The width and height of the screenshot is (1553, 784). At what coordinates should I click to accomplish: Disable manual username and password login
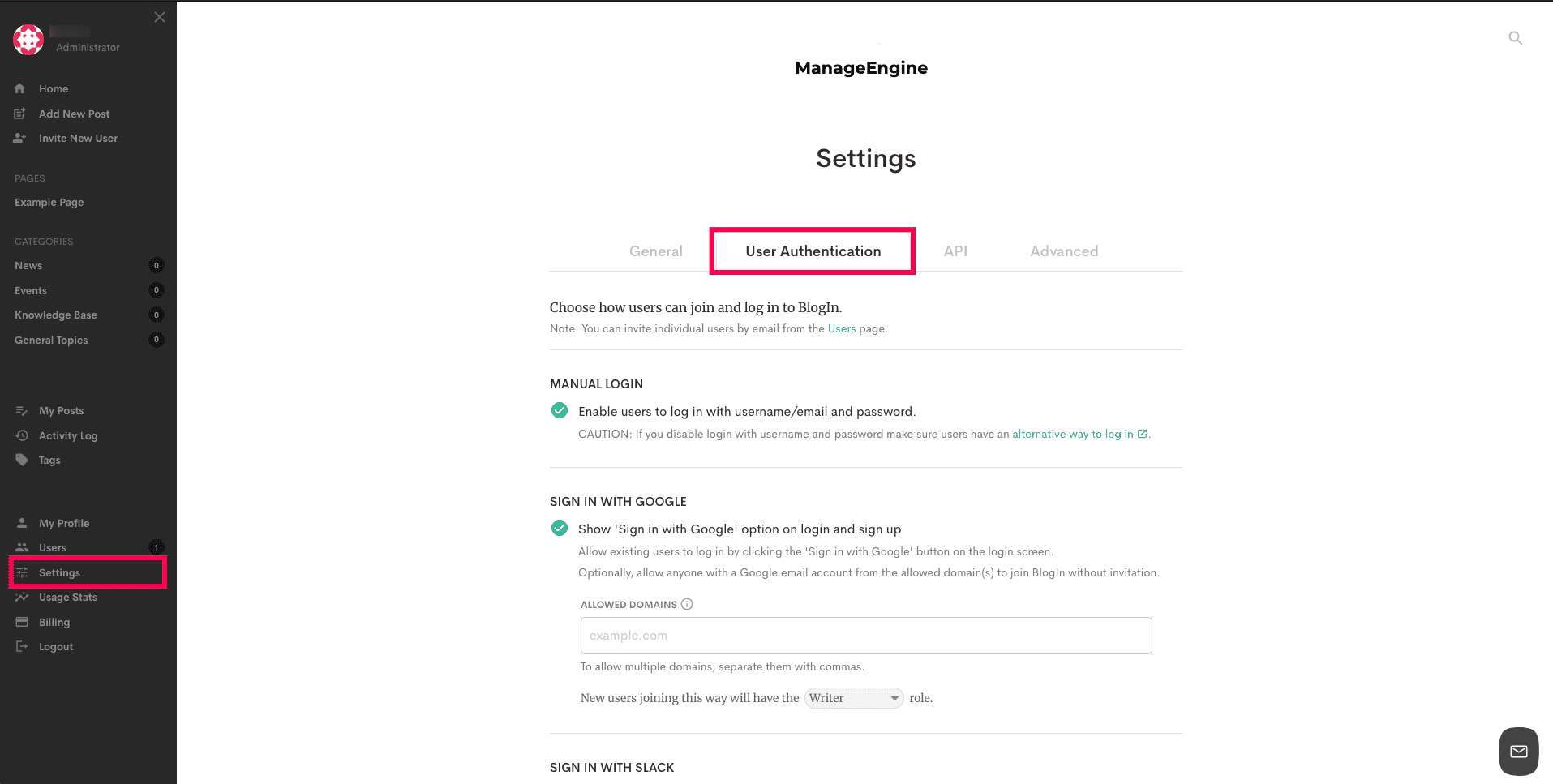point(560,410)
